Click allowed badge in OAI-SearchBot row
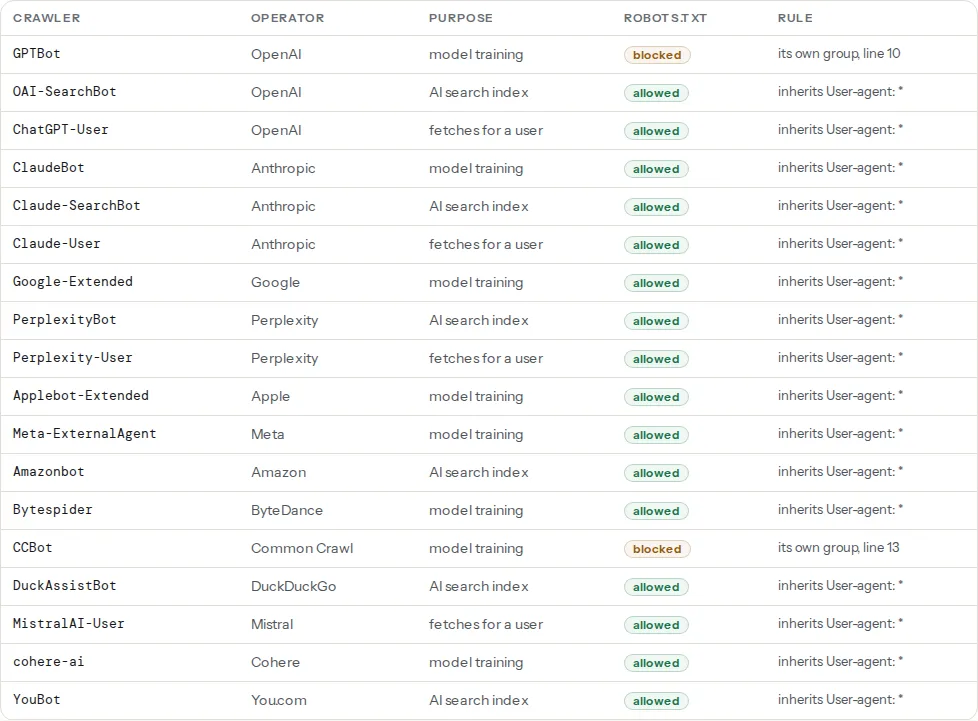The image size is (978, 721). pos(656,93)
